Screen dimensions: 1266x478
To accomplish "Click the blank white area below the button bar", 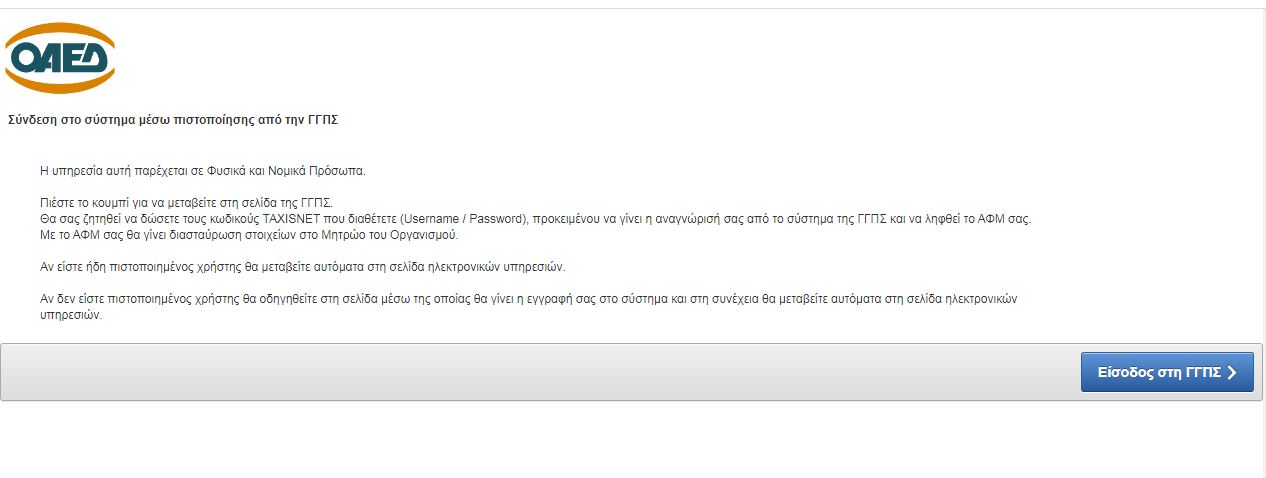I will pyautogui.click(x=600, y=440).
